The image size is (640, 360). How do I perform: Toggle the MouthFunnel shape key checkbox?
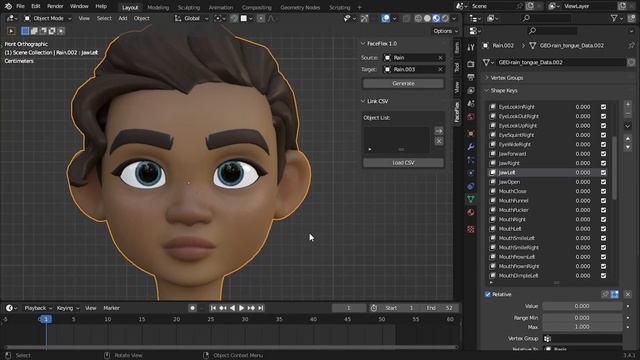tap(603, 201)
